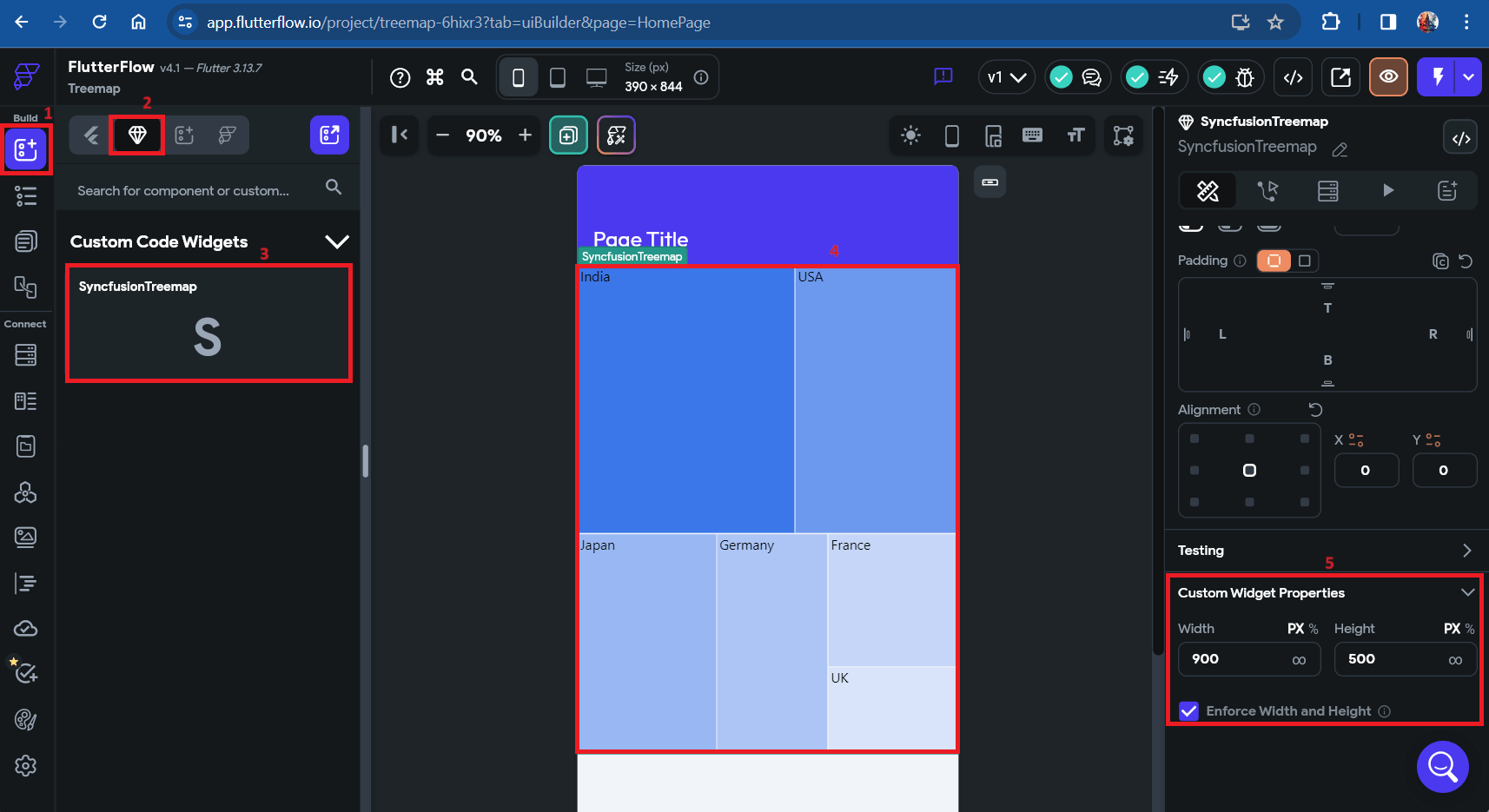Open the Backend Query tab
The image size is (1489, 812).
[1328, 191]
